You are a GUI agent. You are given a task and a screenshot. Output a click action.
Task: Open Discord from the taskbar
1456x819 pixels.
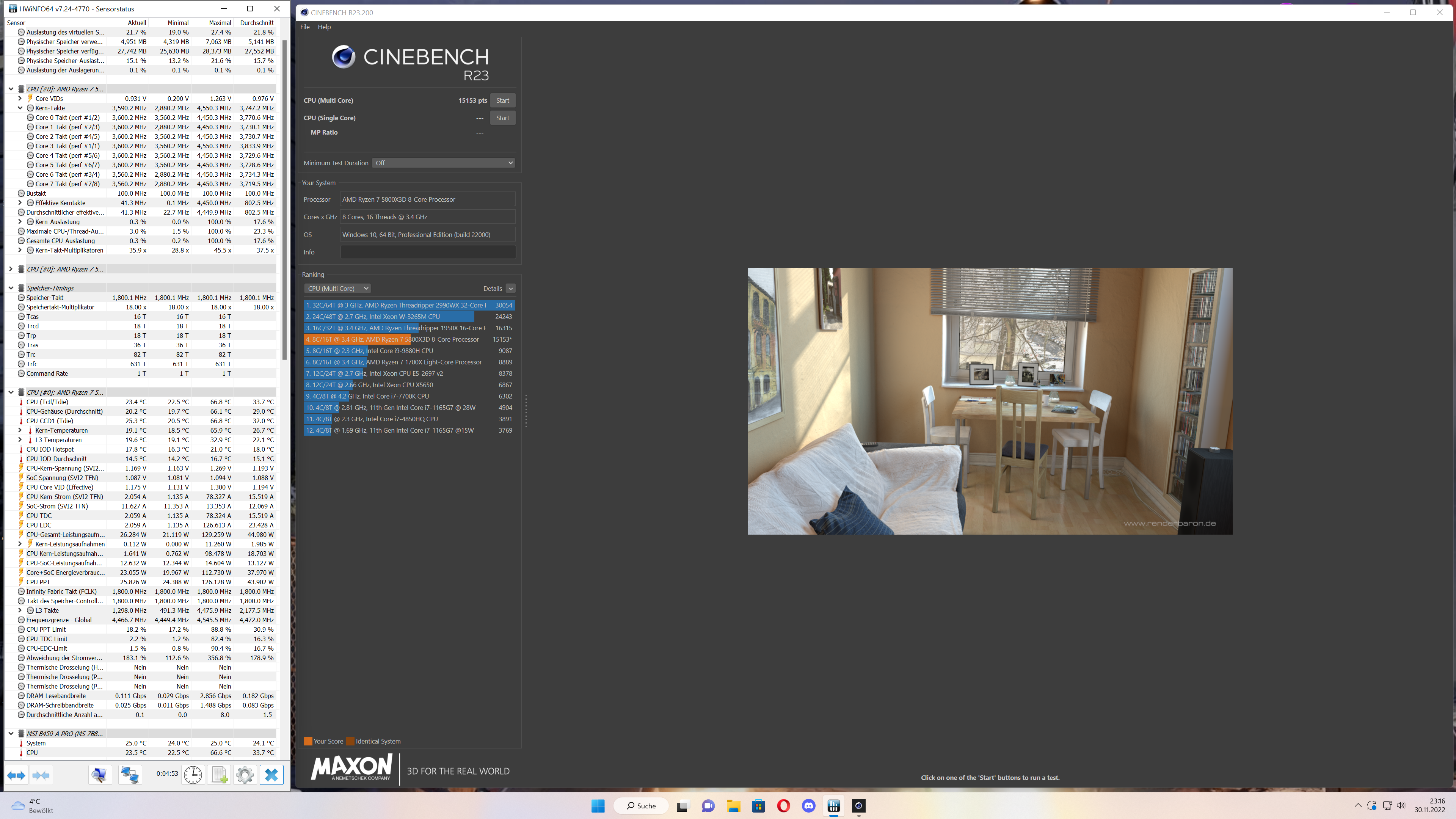point(808,806)
